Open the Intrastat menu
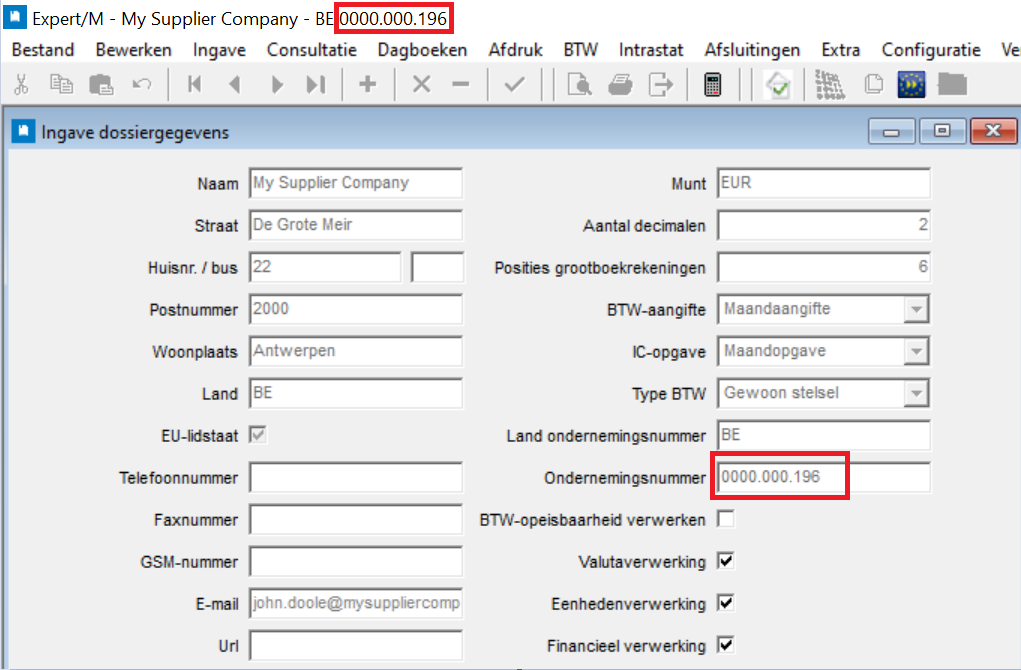Viewport: 1021px width, 670px height. [x=650, y=50]
